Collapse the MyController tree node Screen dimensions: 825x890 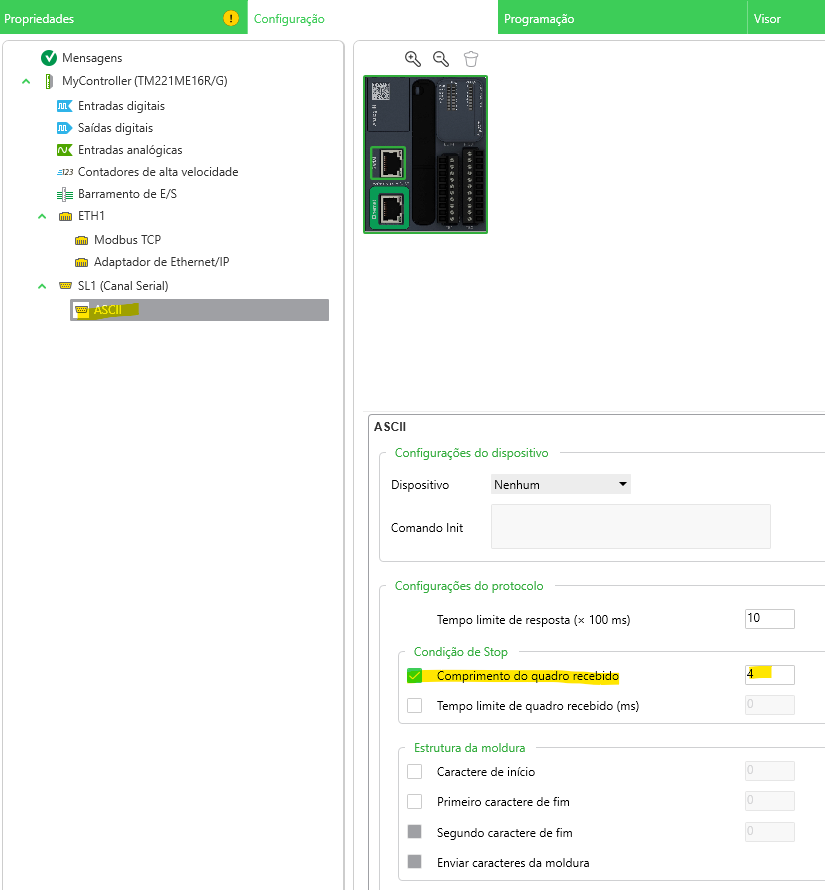coord(26,81)
